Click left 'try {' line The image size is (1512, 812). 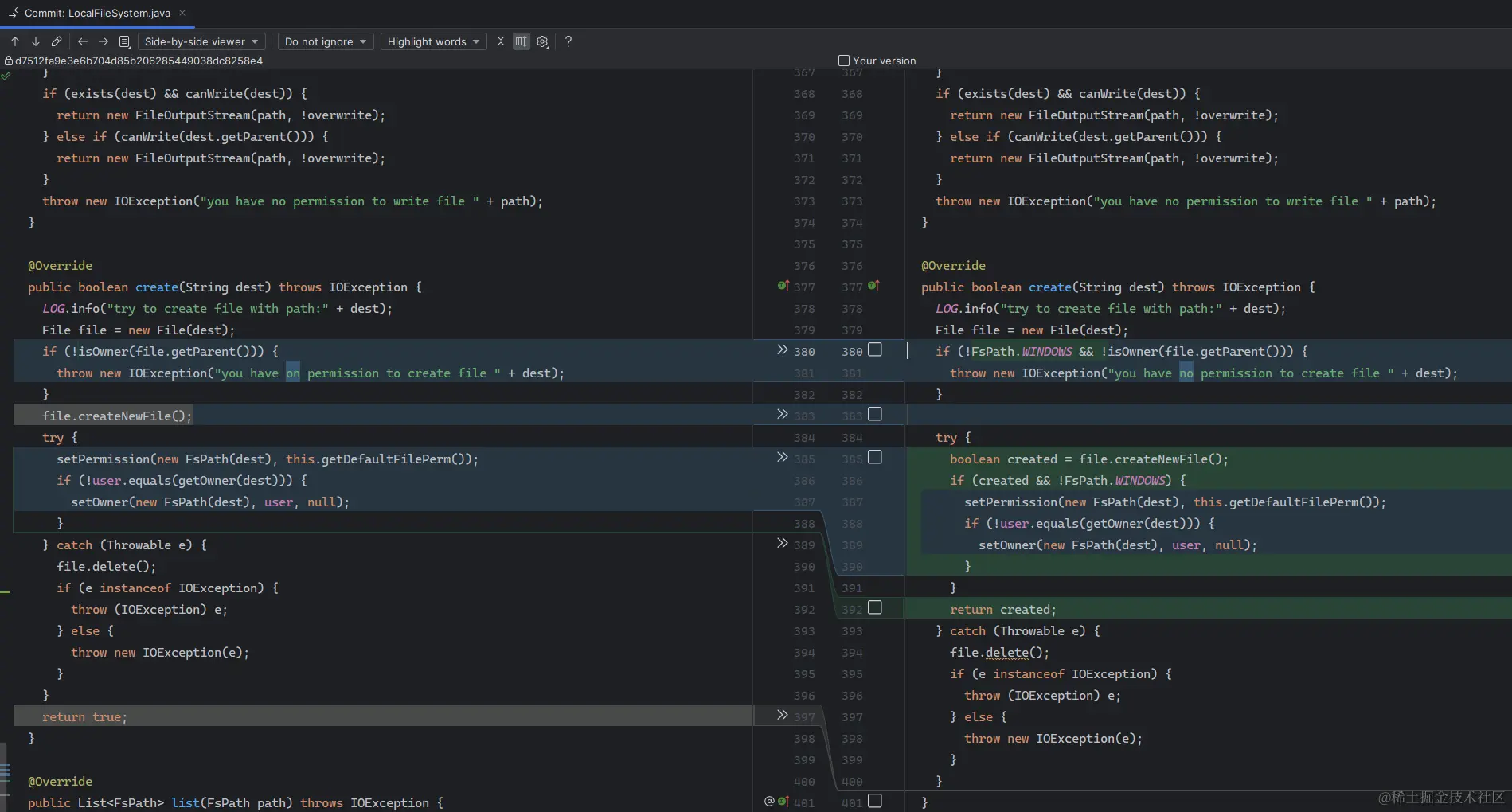[60, 437]
